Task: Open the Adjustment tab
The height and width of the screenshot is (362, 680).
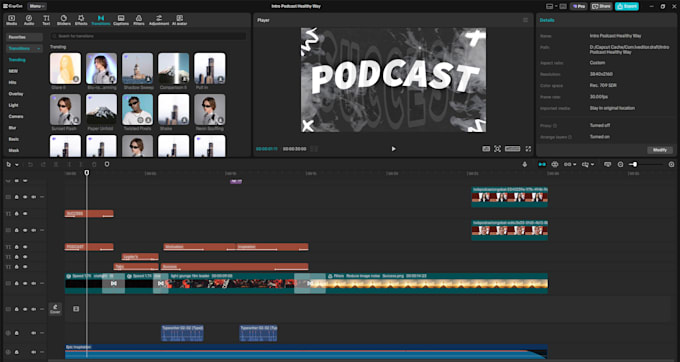Action: coord(159,20)
